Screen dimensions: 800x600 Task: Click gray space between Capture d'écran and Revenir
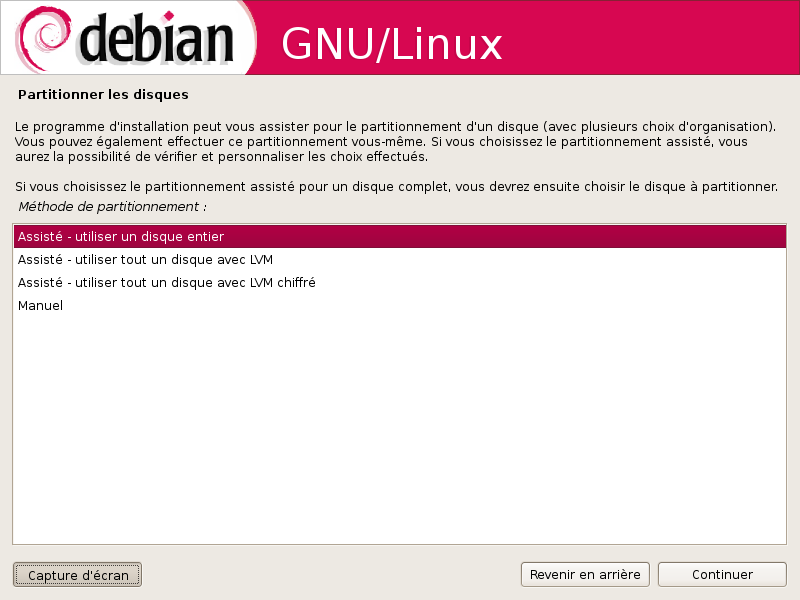331,575
